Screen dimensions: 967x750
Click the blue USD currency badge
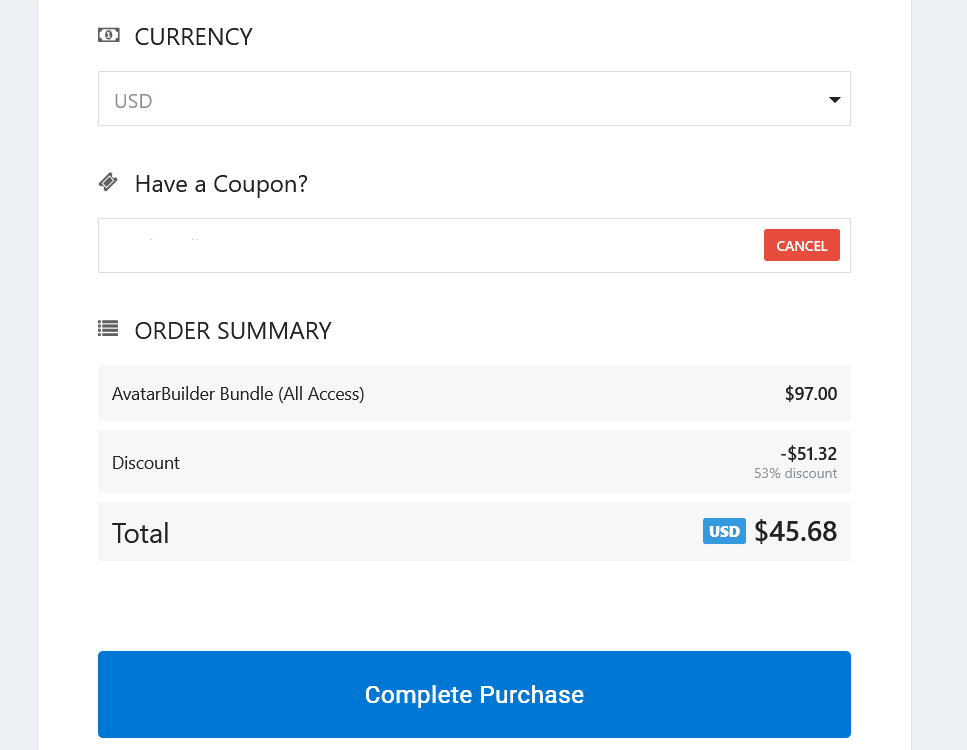(723, 531)
